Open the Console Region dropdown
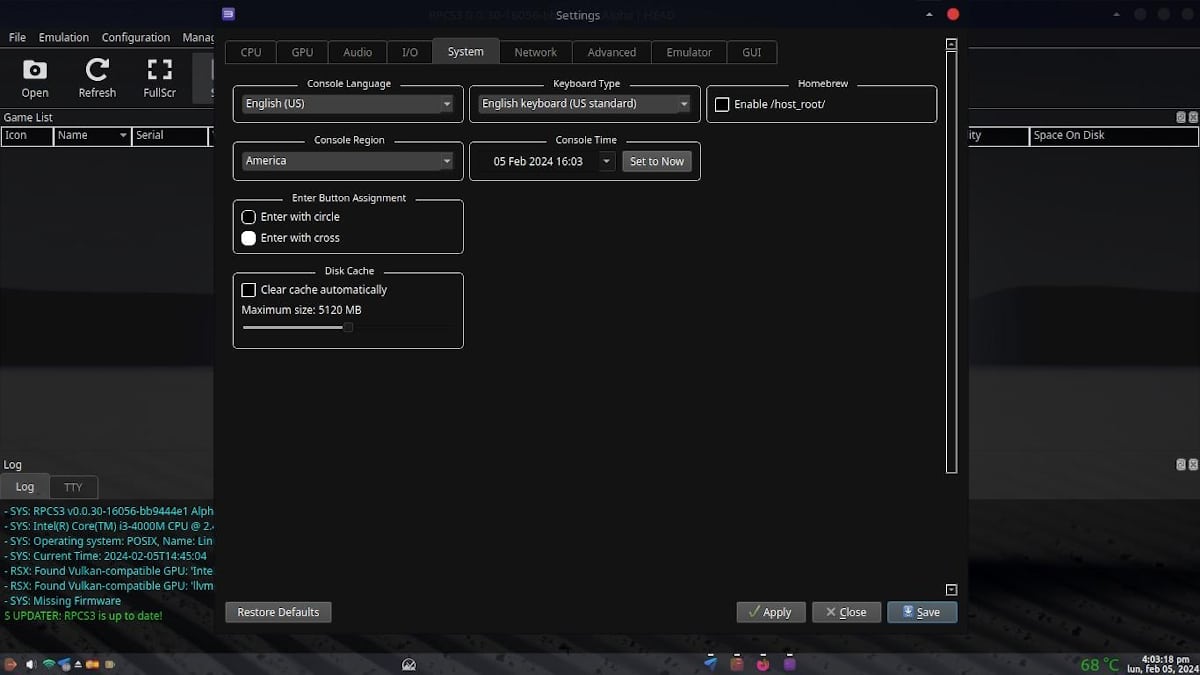Screen dimensions: 1200x675 click(348, 161)
